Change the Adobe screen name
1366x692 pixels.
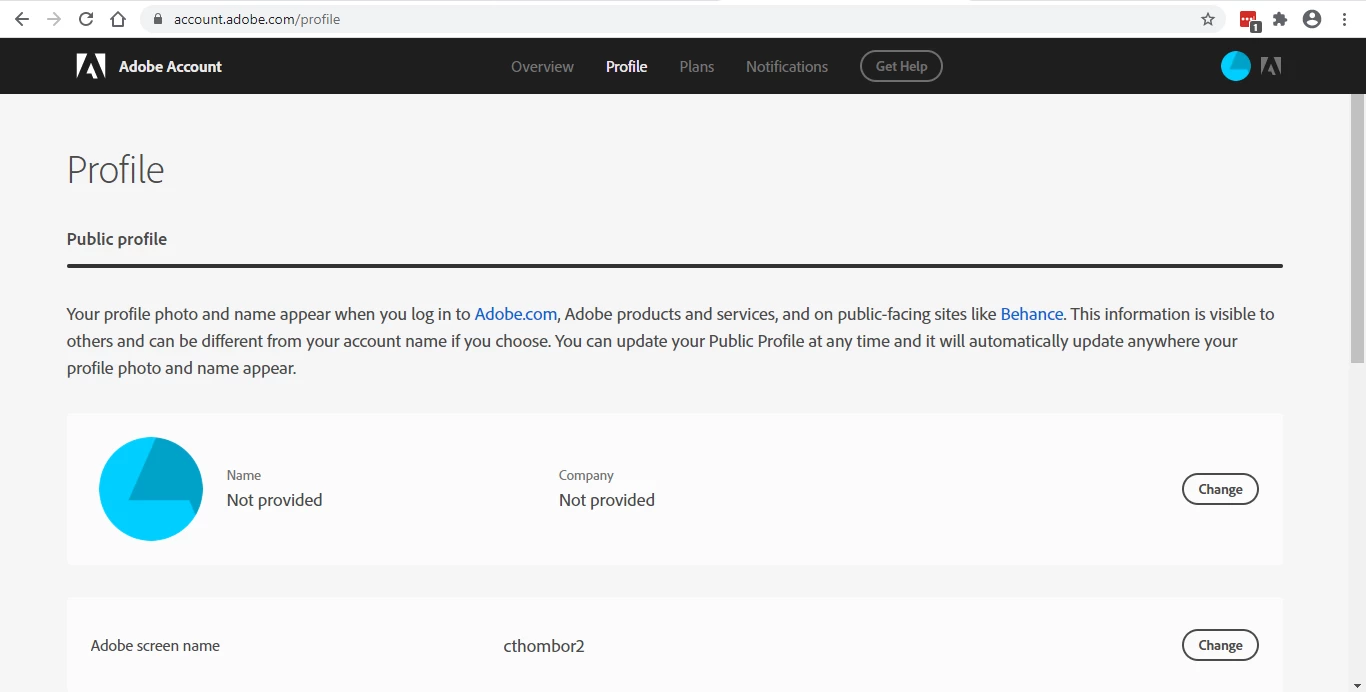(1220, 645)
